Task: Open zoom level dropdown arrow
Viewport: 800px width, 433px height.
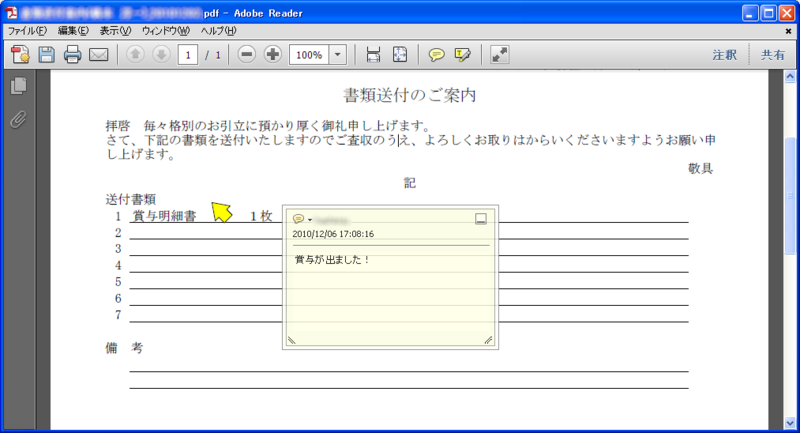Action: coord(338,55)
